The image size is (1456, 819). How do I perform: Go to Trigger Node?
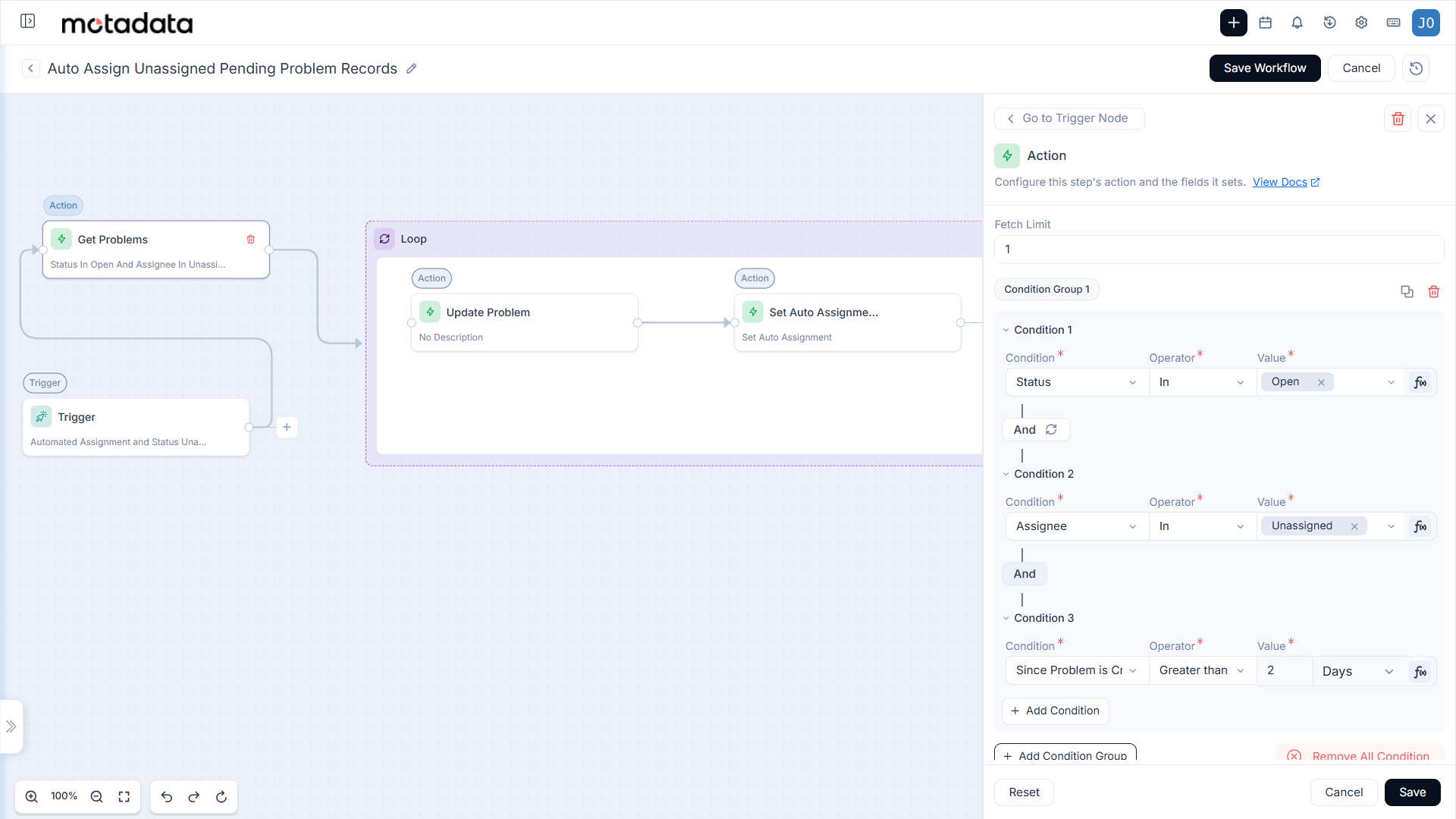point(1068,118)
